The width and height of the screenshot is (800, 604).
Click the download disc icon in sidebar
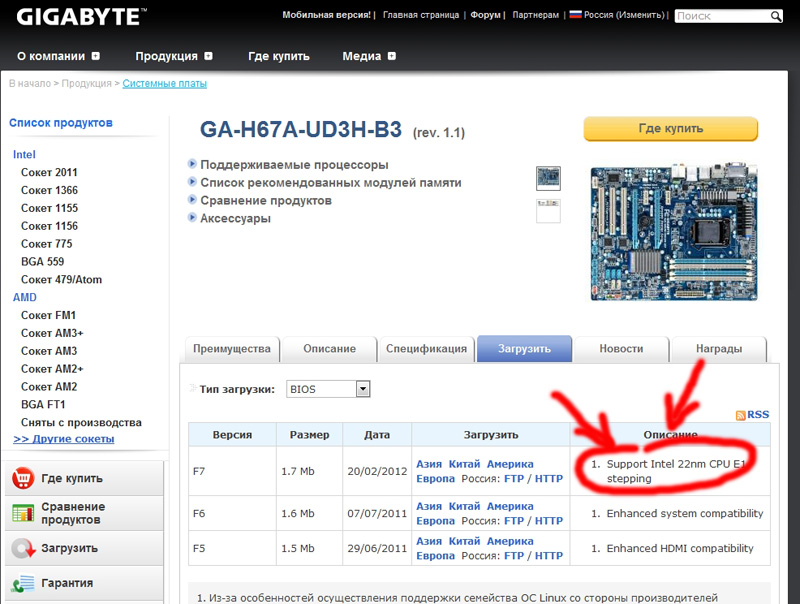23,548
